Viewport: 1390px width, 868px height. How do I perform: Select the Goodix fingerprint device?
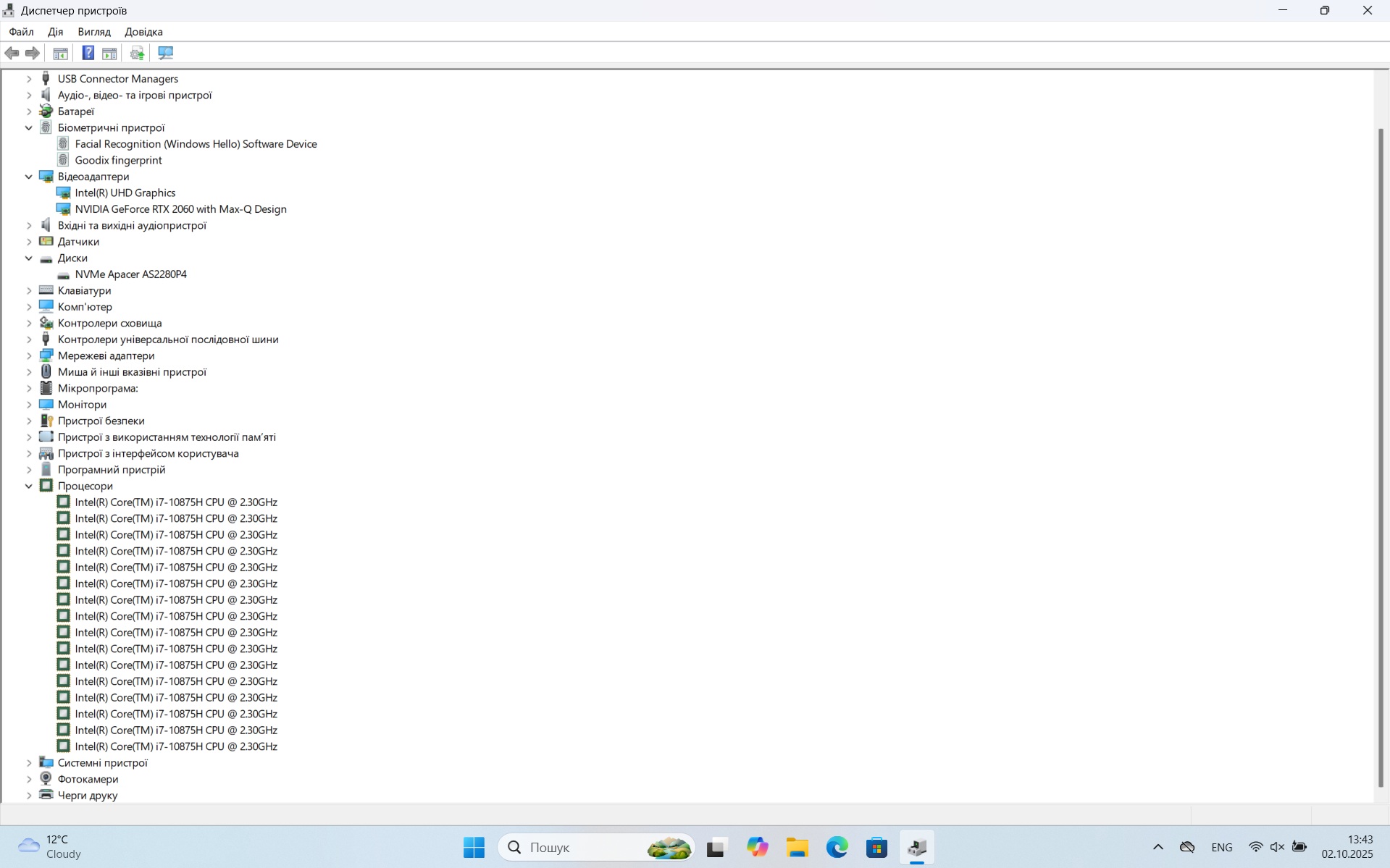[118, 160]
